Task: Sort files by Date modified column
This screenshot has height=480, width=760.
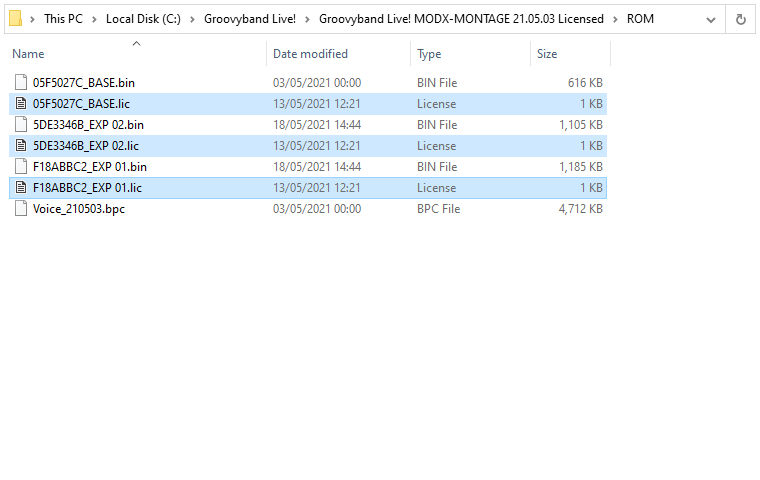Action: (310, 54)
